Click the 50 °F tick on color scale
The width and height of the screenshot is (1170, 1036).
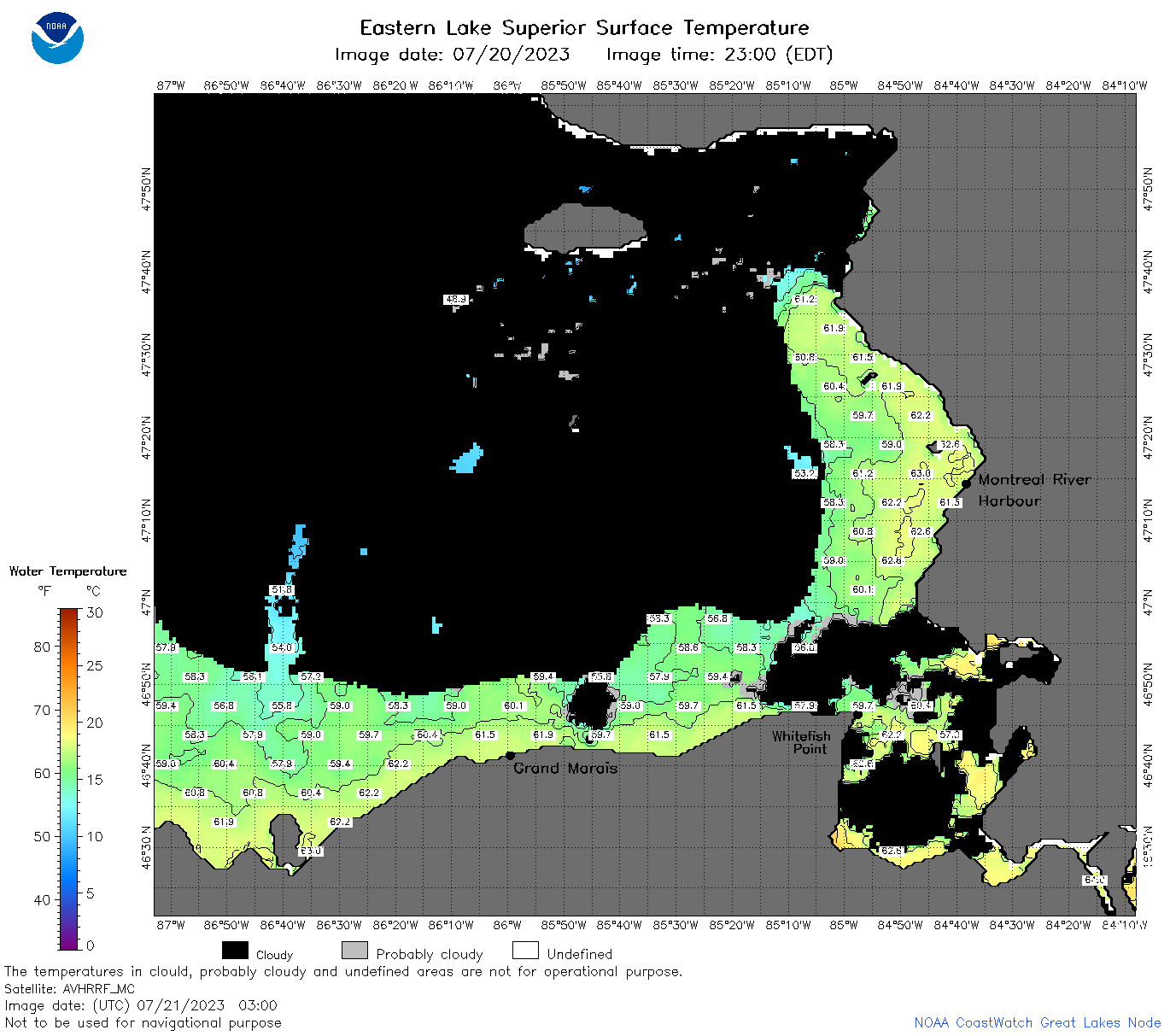43,836
